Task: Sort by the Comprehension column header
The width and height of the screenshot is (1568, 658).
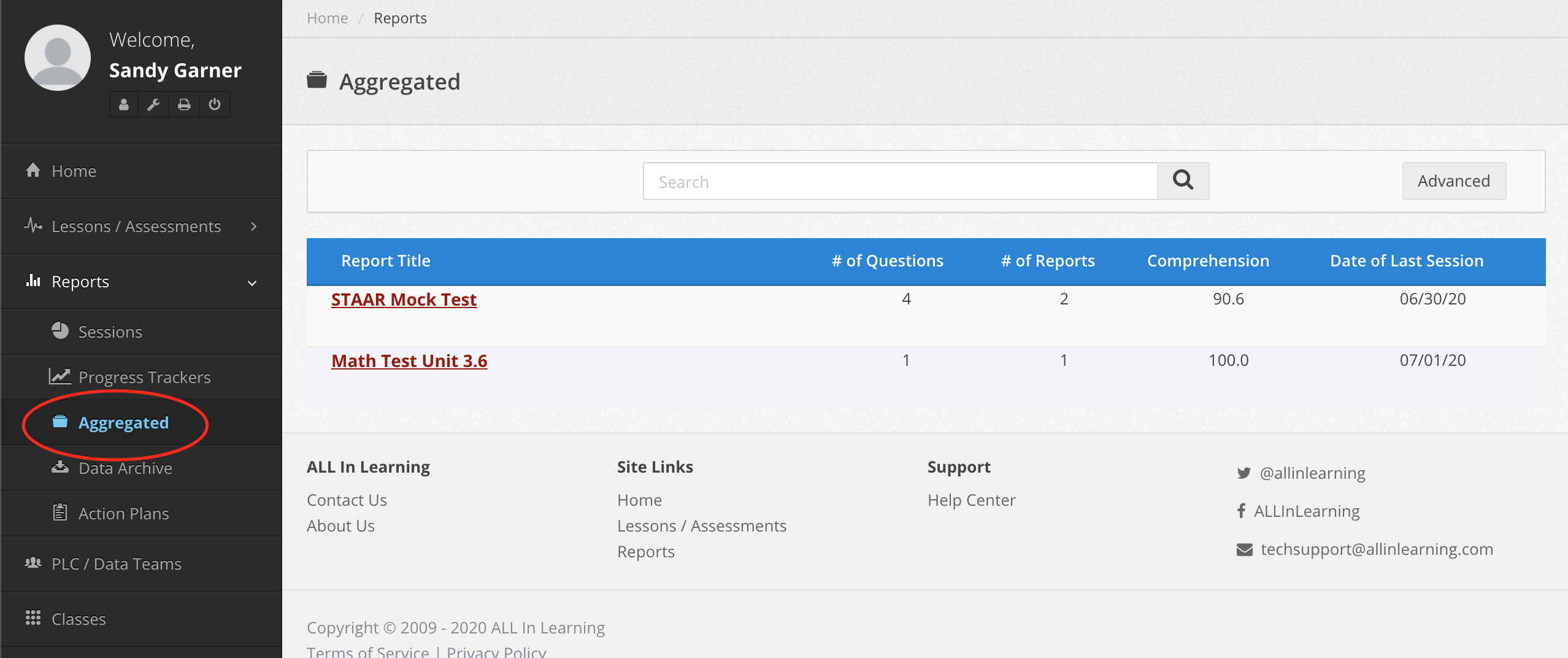Action: (x=1208, y=261)
